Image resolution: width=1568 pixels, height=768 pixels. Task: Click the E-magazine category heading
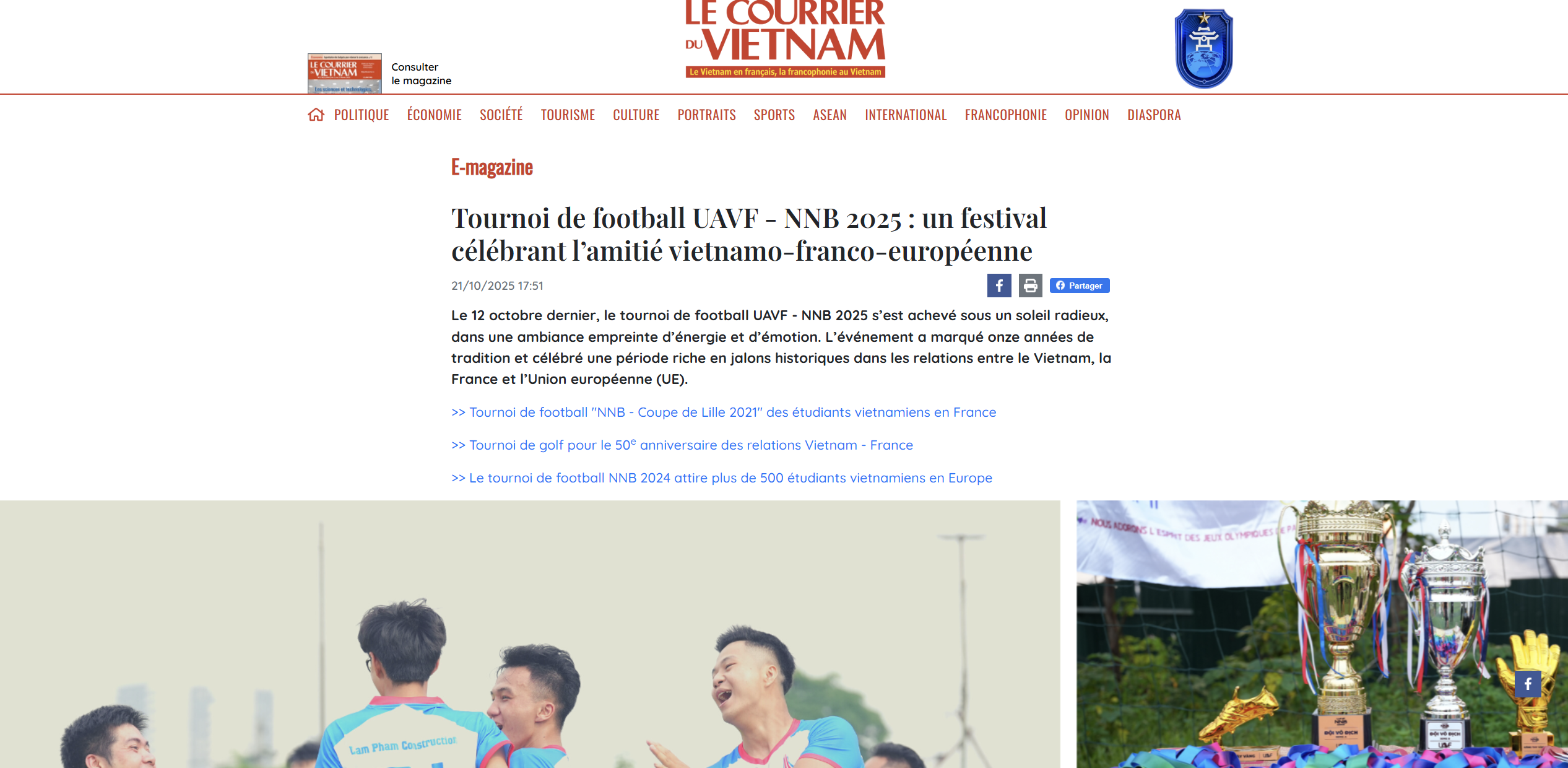492,167
